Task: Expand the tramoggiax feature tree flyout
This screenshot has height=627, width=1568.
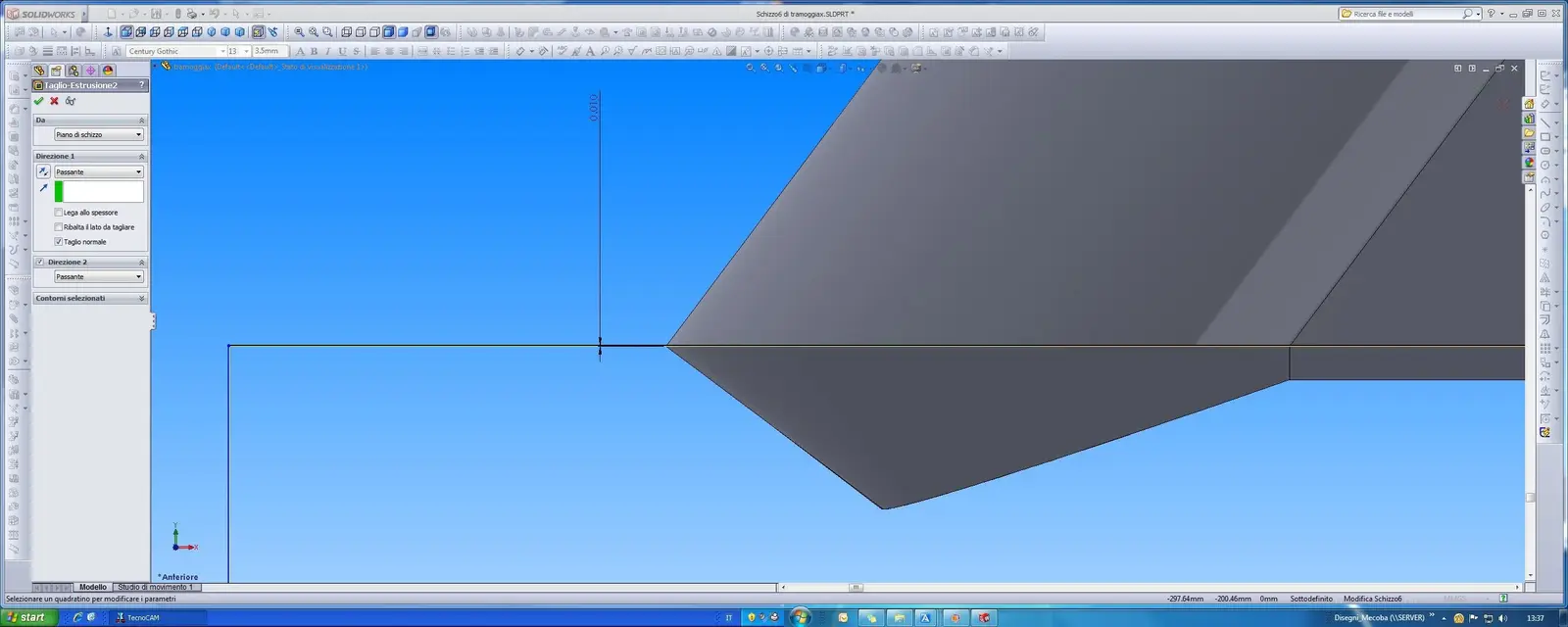Action: (156, 67)
